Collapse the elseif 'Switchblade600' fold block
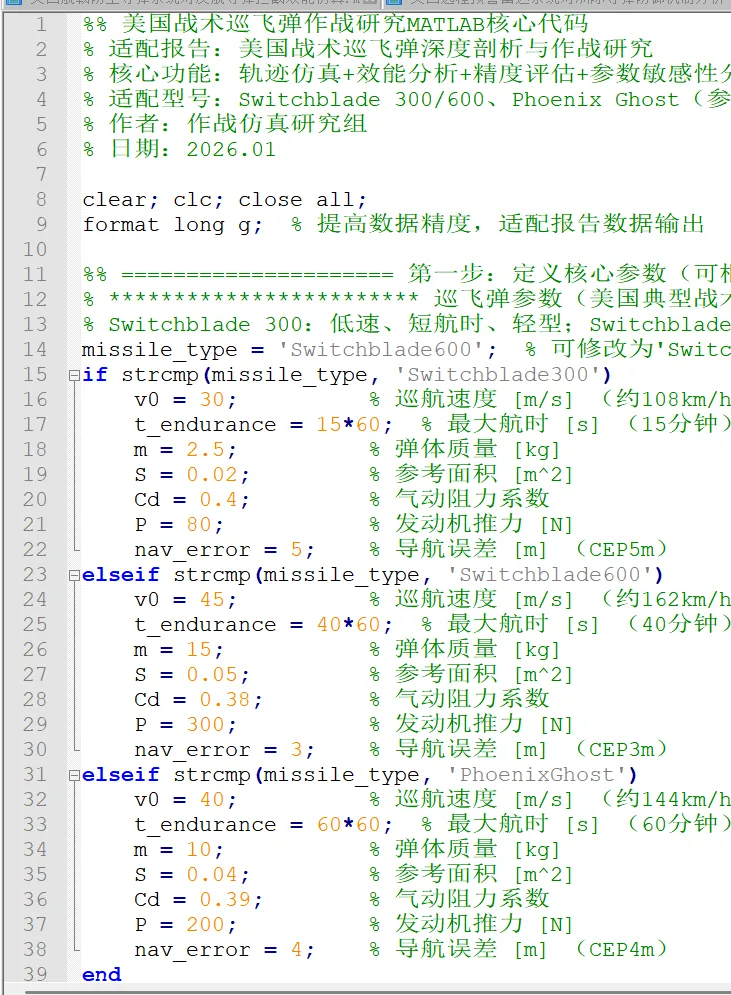This screenshot has width=731, height=995. [74, 576]
